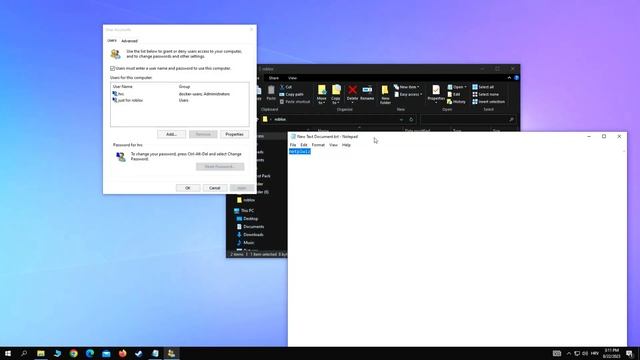Image resolution: width=640 pixels, height=360 pixels.
Task: Click the search magnifier in Explorer search box
Action: point(511,120)
